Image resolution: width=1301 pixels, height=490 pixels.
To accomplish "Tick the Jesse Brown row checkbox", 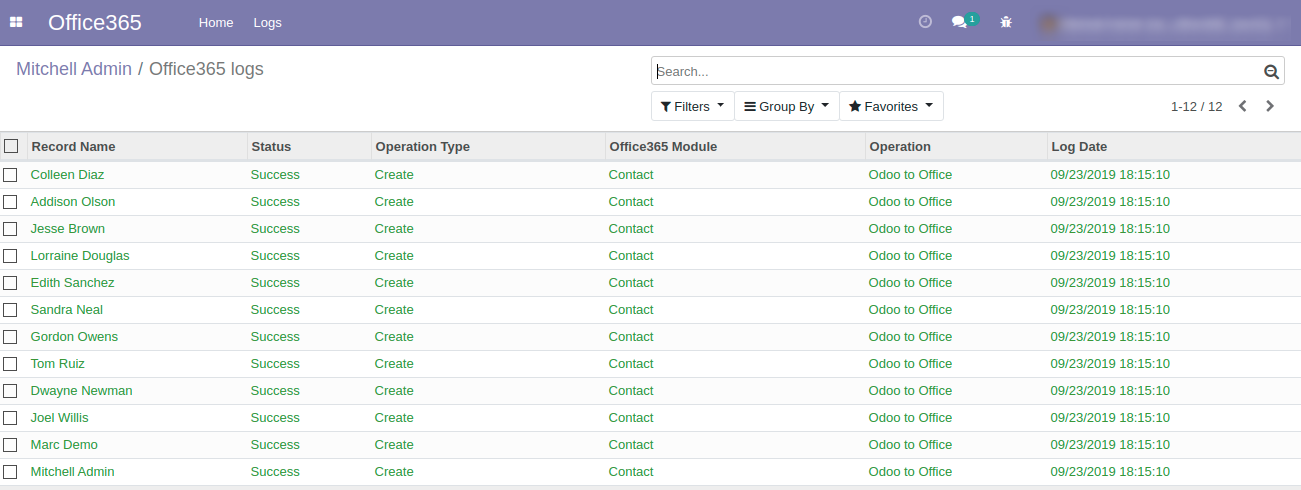I will (10, 229).
